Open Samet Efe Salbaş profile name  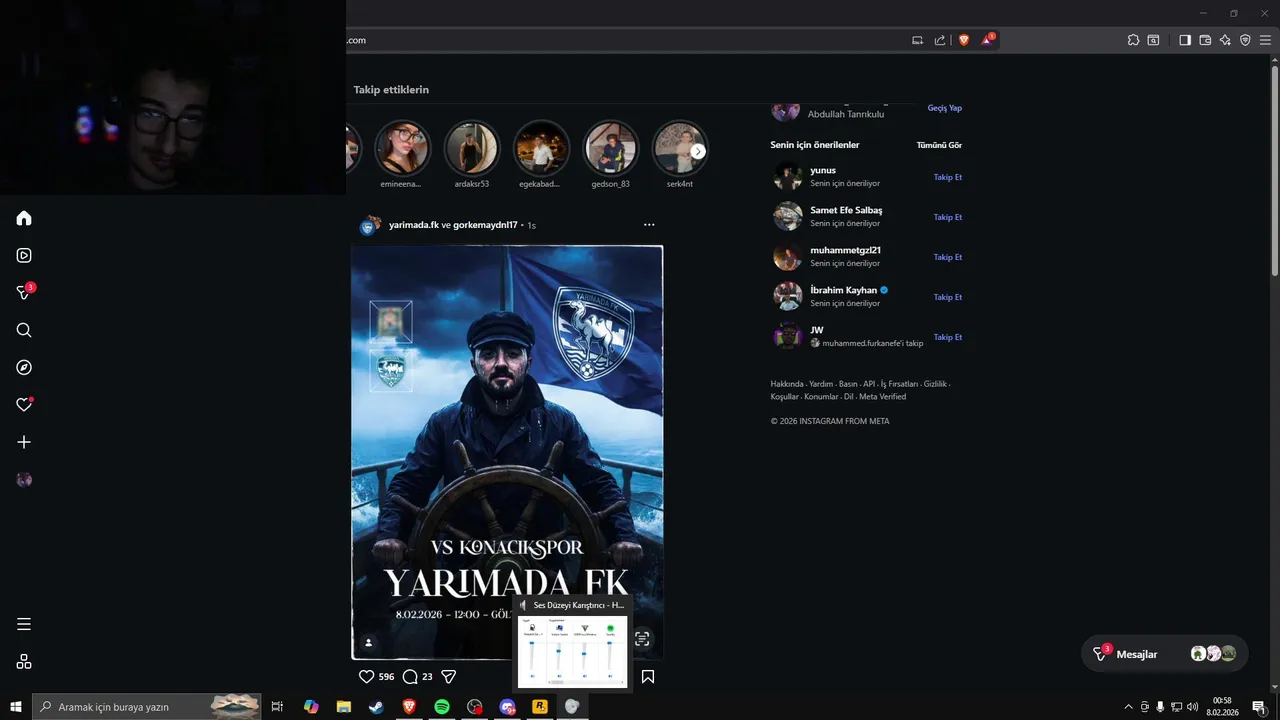click(846, 210)
